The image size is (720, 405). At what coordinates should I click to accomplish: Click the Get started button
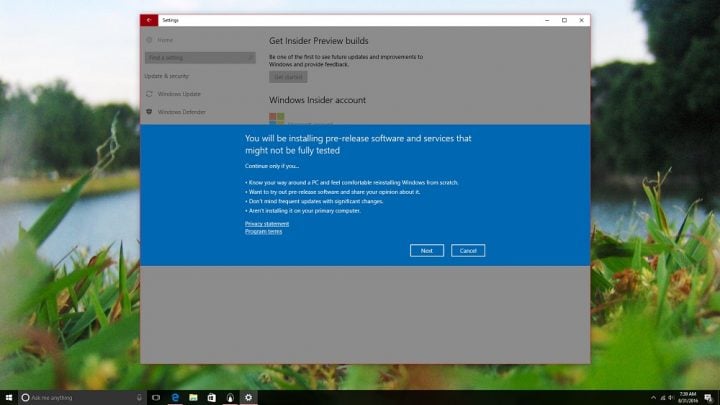pyautogui.click(x=288, y=77)
